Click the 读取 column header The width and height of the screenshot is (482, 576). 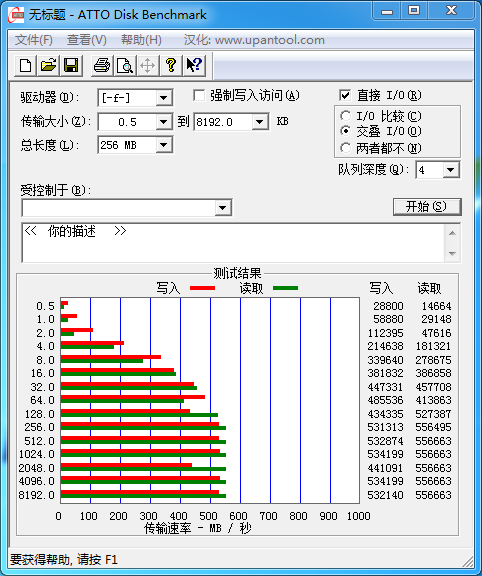[x=429, y=288]
